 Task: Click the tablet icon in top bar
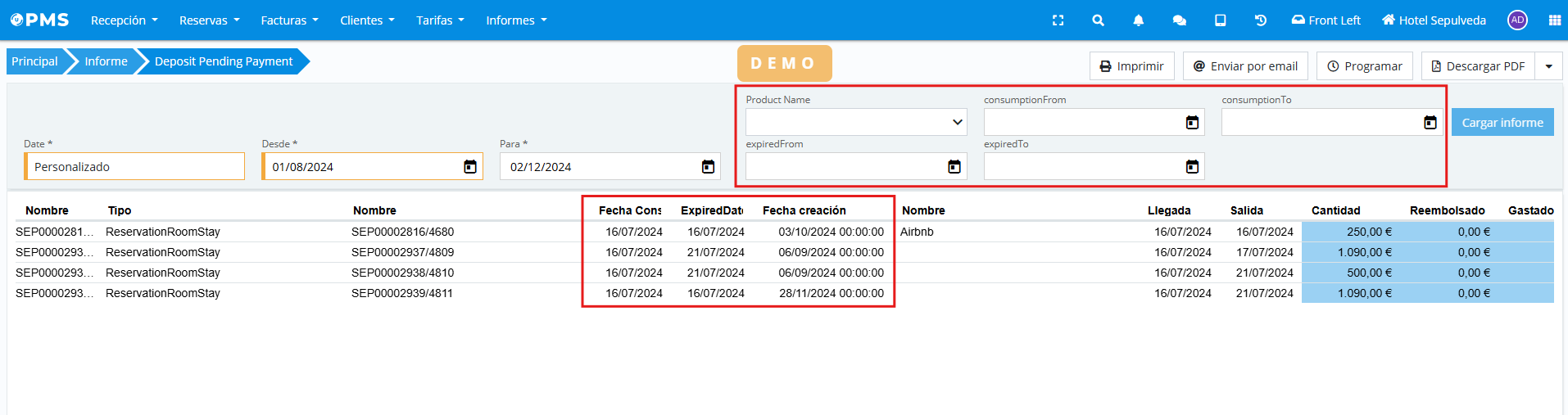point(1220,20)
